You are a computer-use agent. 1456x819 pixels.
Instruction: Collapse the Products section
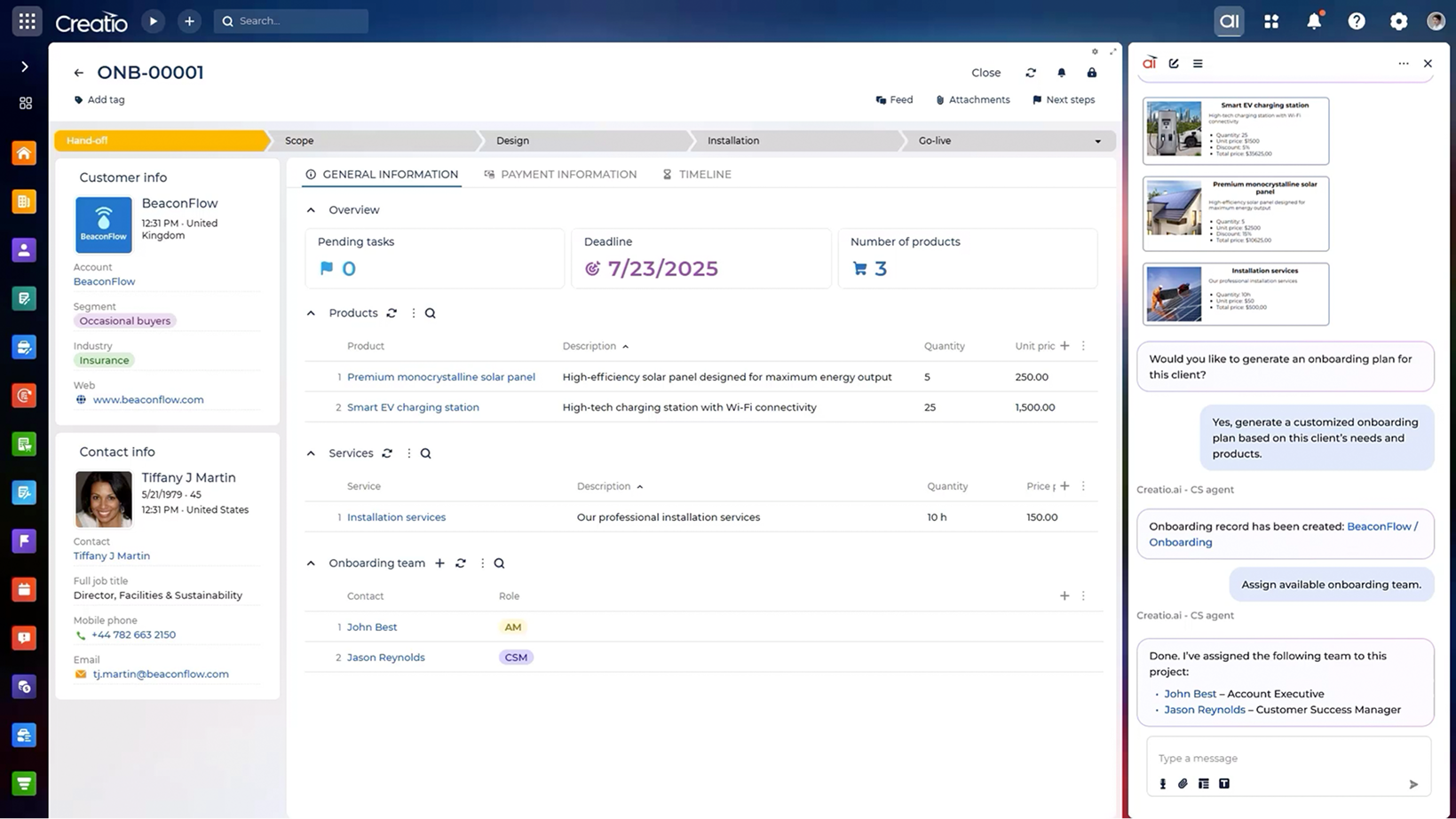[x=311, y=312]
